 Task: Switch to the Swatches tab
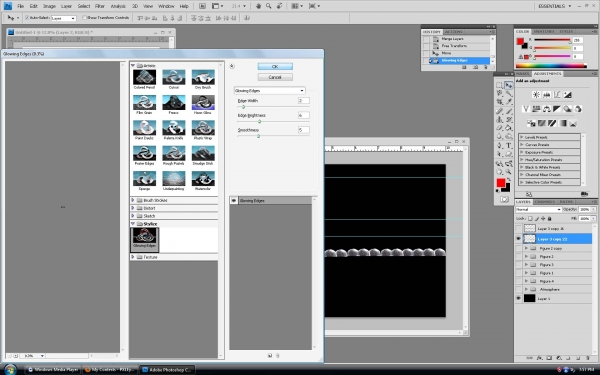(x=544, y=31)
